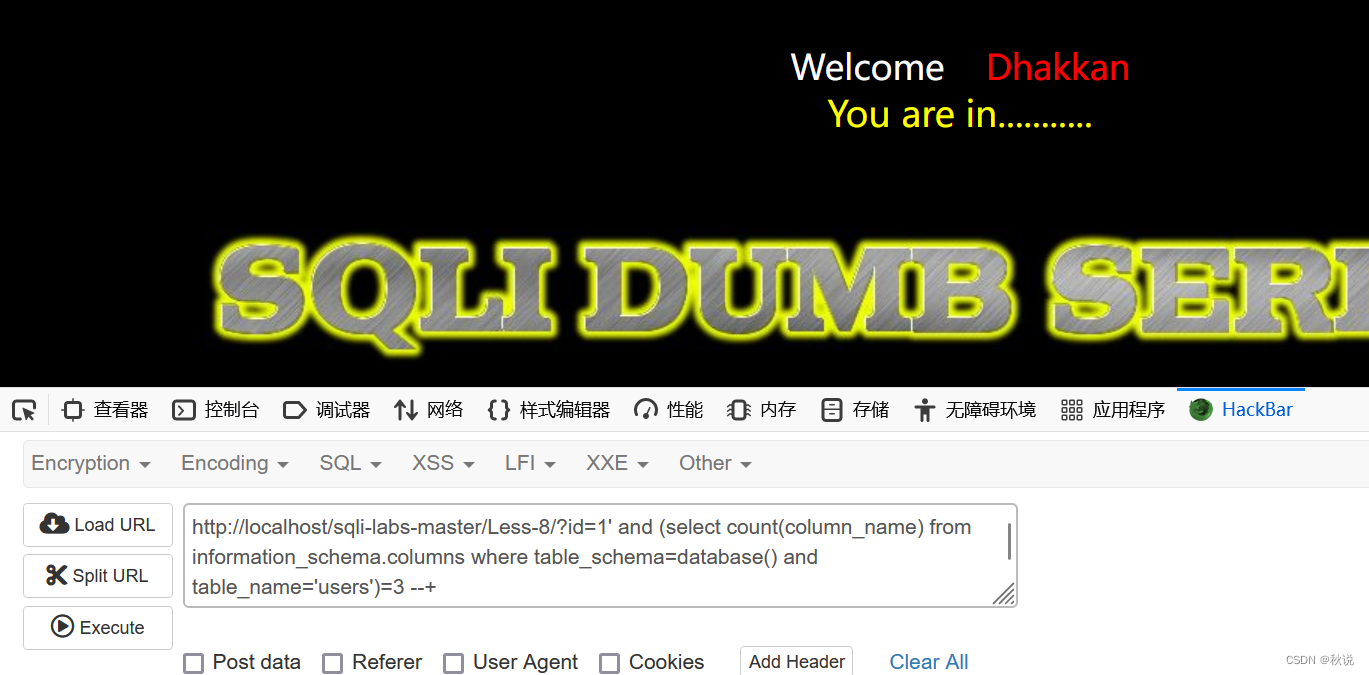Click the red Dhakkan text
This screenshot has height=675, width=1369.
(x=1058, y=67)
